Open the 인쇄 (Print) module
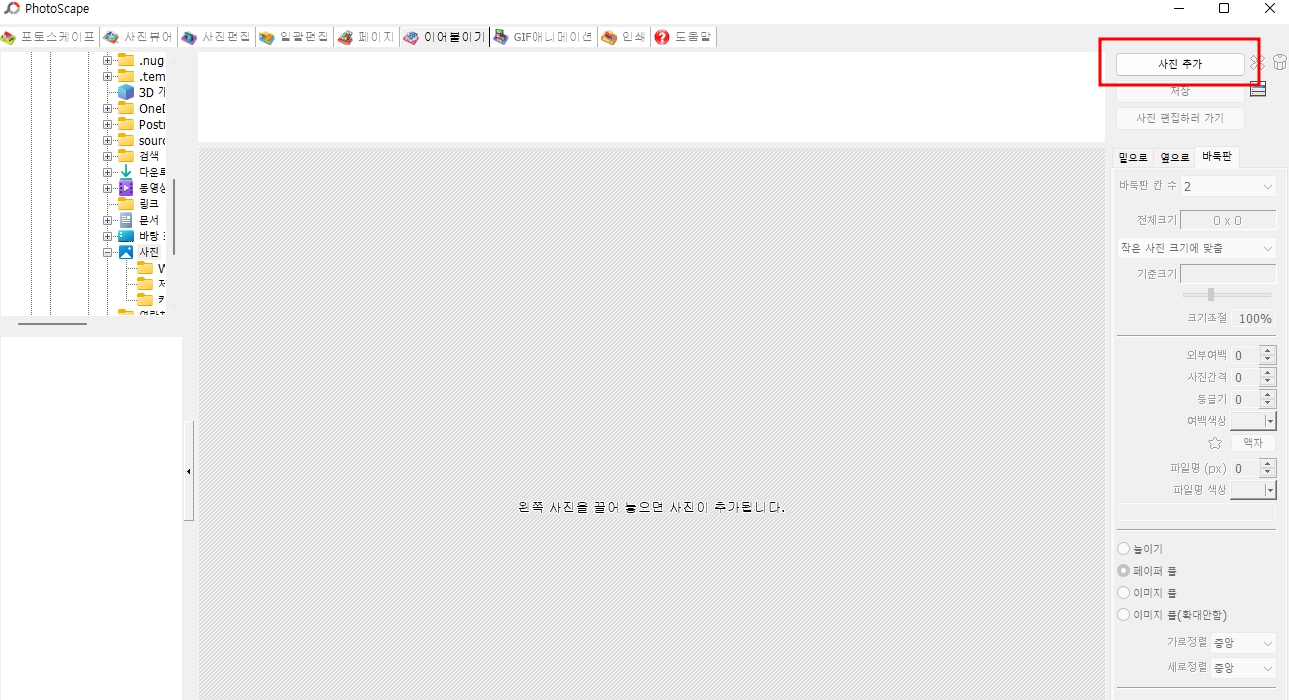 (624, 36)
